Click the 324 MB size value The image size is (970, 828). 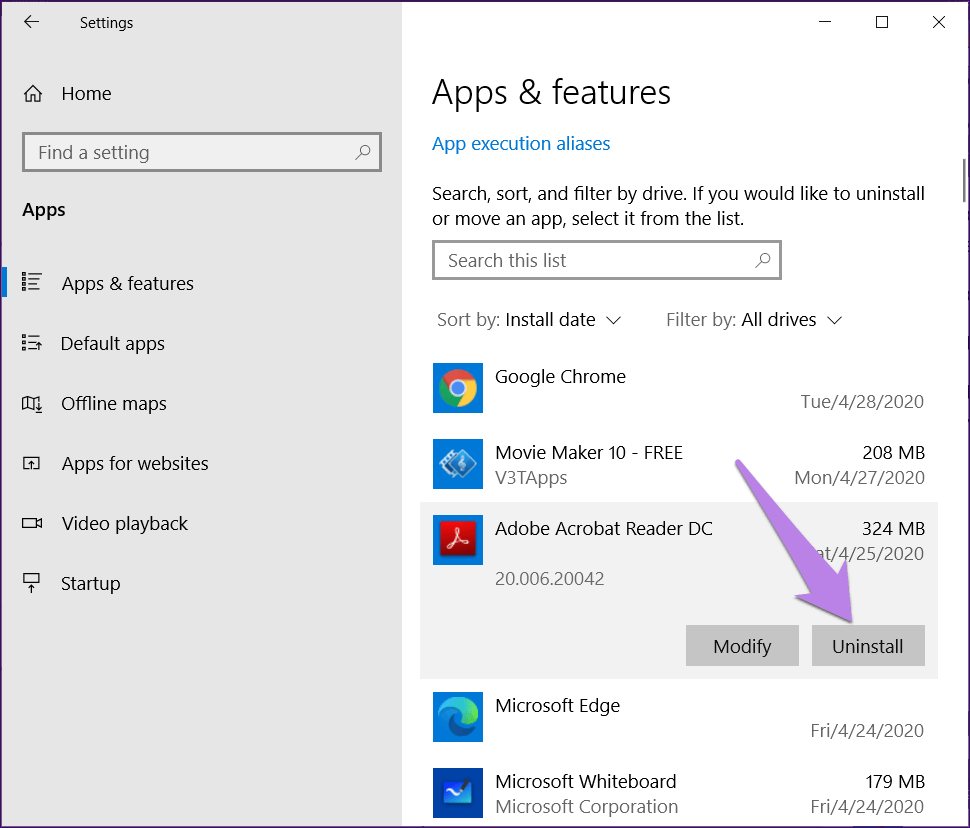pyautogui.click(x=893, y=528)
